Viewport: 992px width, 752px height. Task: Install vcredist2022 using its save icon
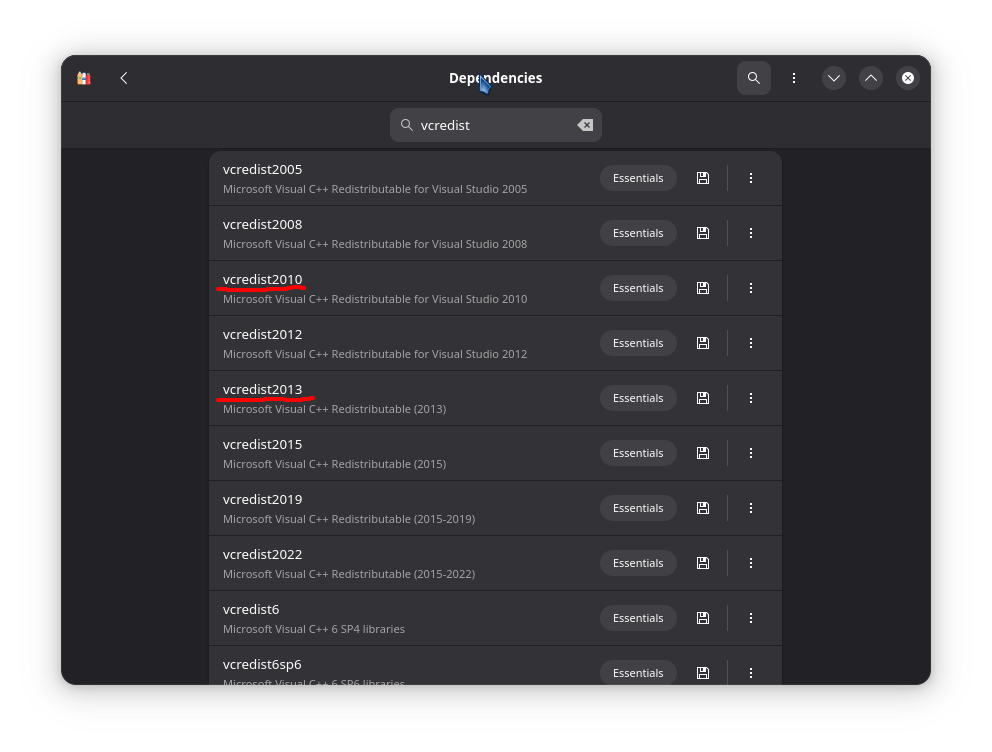tap(702, 564)
